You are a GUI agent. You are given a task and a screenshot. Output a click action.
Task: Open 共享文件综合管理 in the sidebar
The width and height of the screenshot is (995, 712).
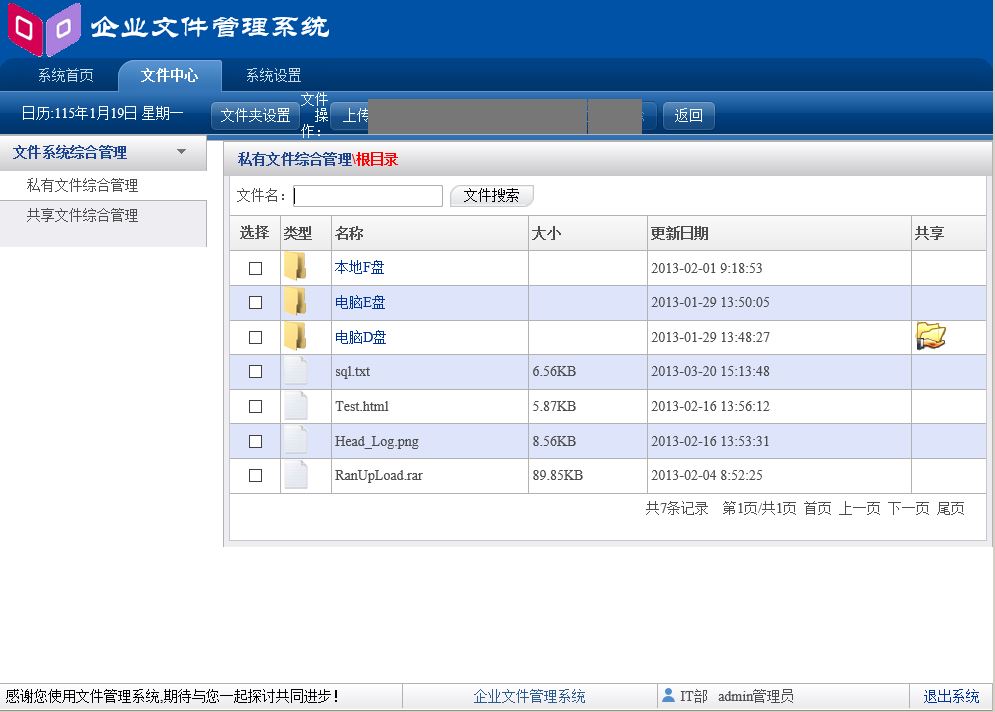(82, 216)
